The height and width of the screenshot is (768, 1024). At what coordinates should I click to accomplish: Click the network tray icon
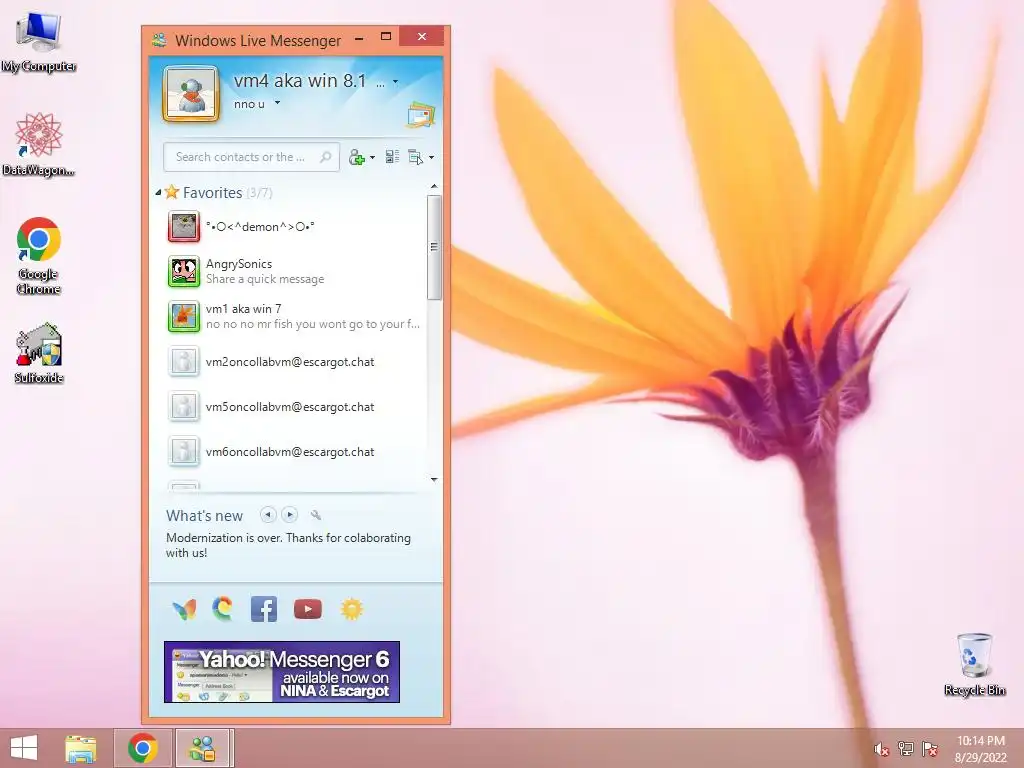pos(905,749)
